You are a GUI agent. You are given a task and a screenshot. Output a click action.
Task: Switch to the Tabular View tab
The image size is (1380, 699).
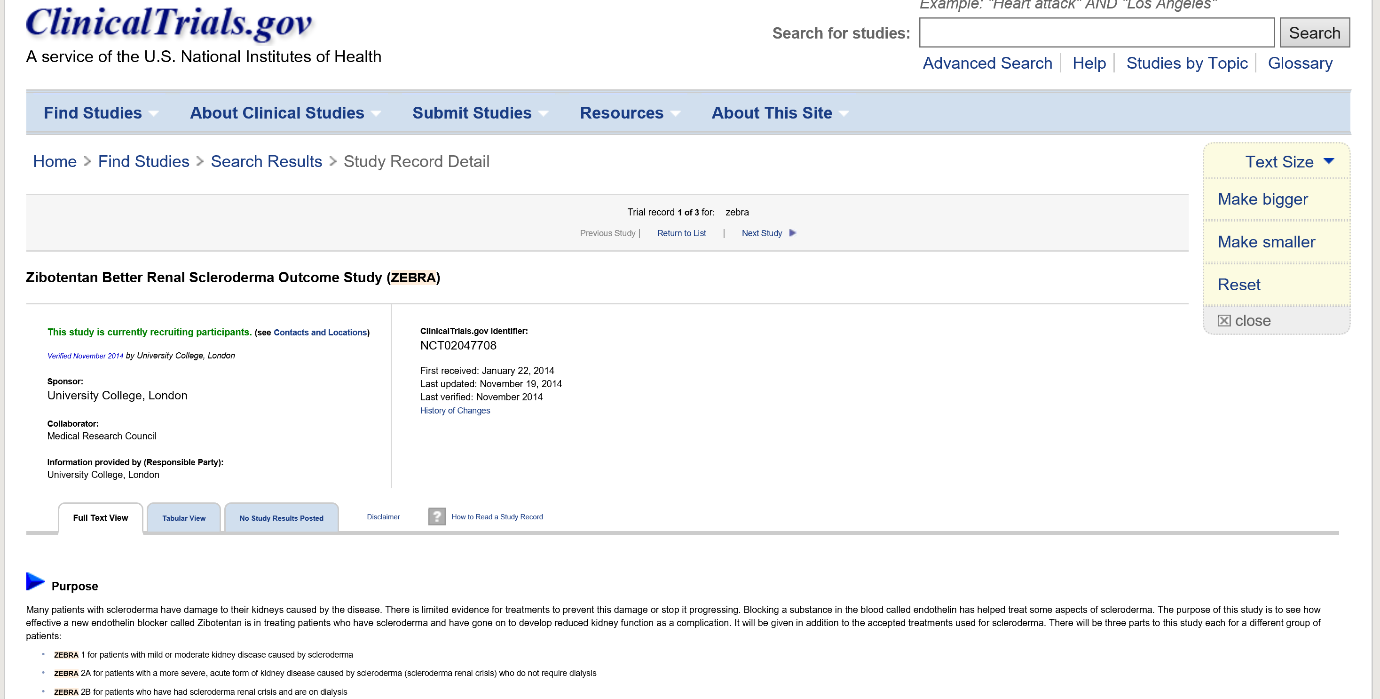pos(184,518)
